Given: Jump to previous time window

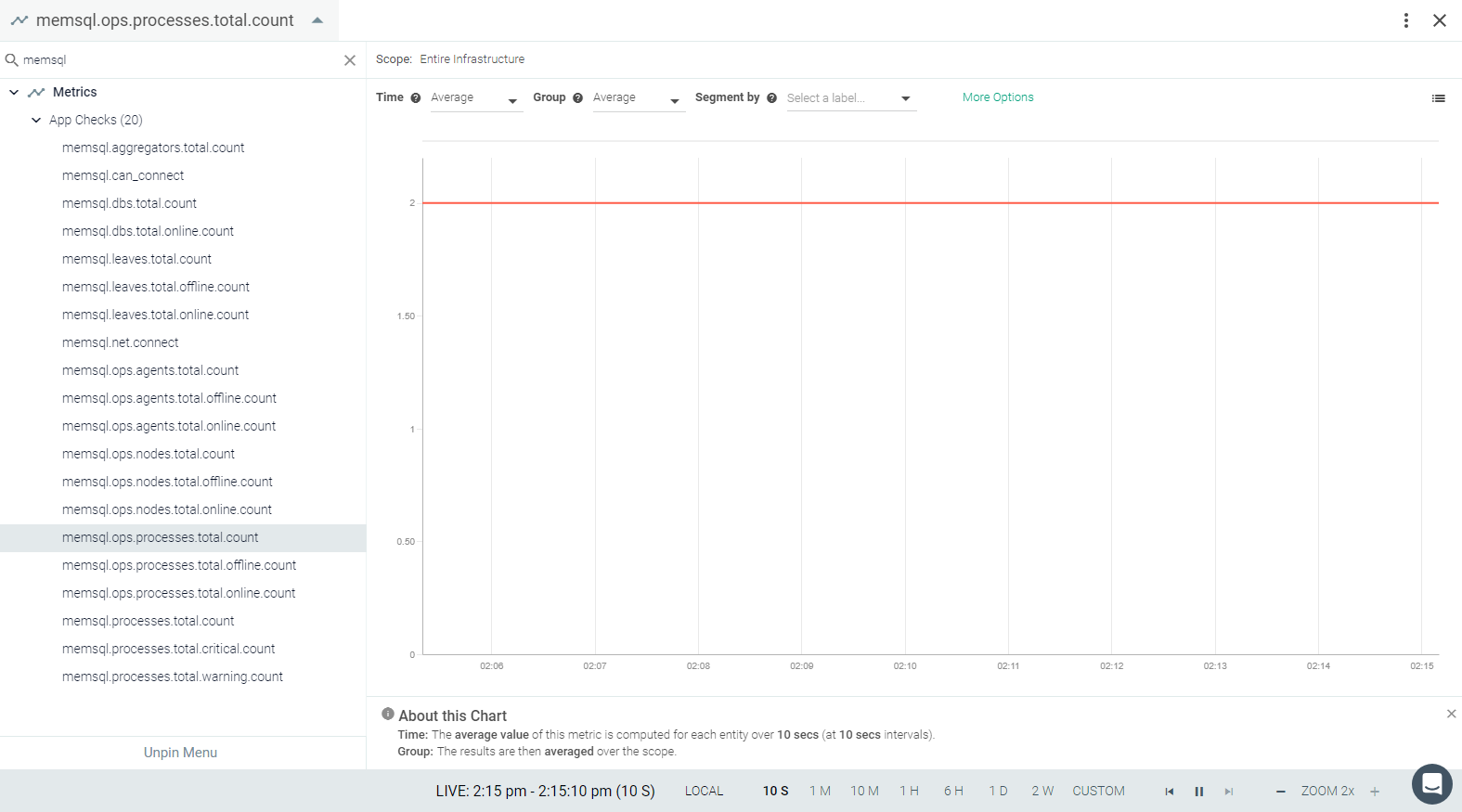Looking at the screenshot, I should (1170, 792).
